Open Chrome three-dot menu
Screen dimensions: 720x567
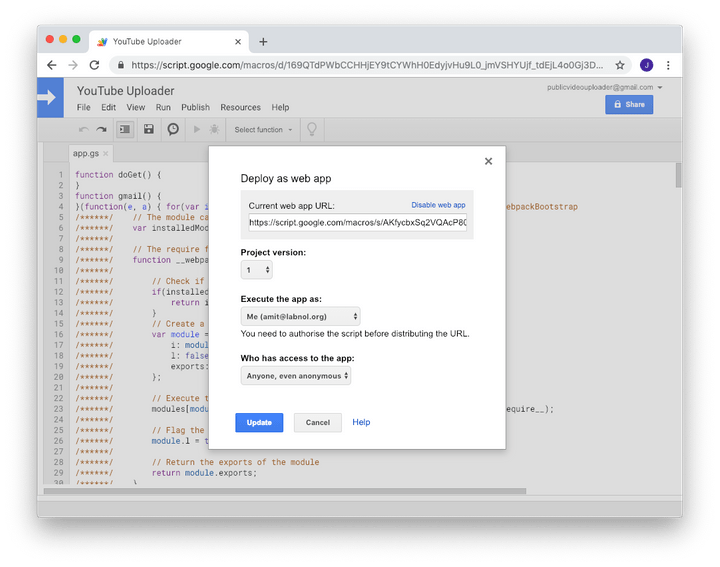[x=668, y=65]
